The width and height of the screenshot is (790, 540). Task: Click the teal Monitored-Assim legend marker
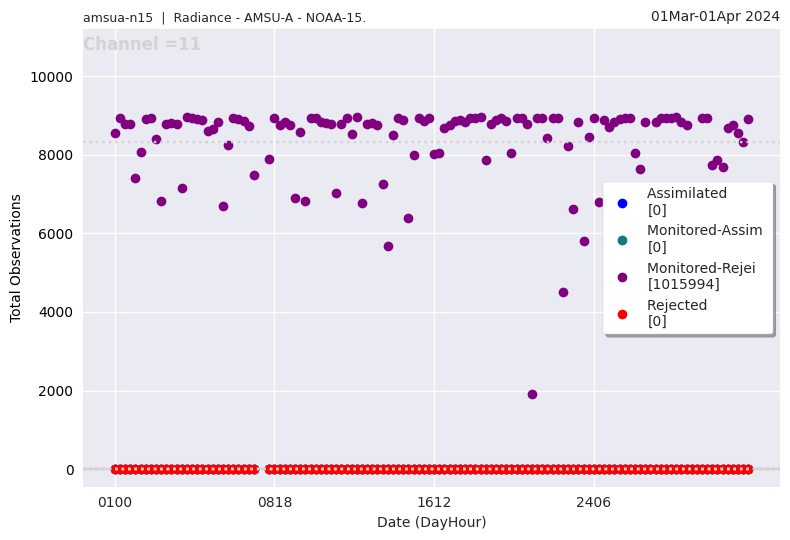click(622, 240)
